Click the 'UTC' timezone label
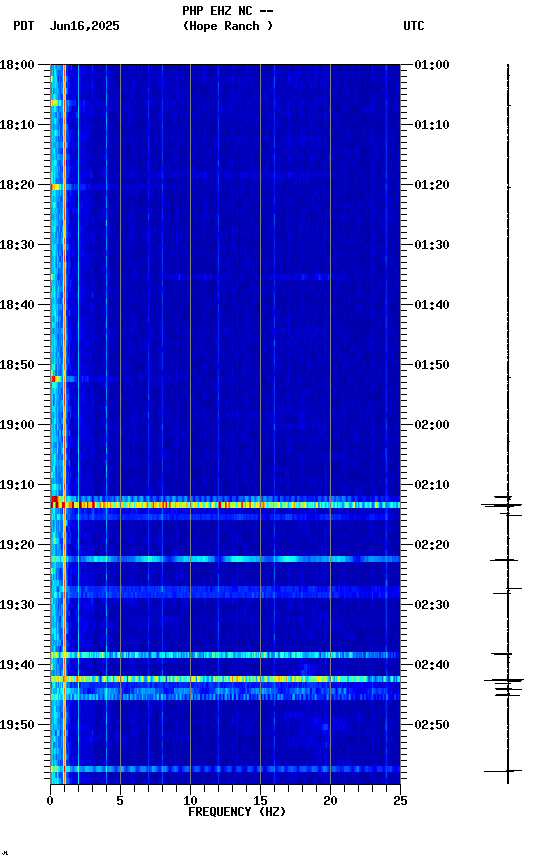The width and height of the screenshot is (552, 864). click(414, 26)
